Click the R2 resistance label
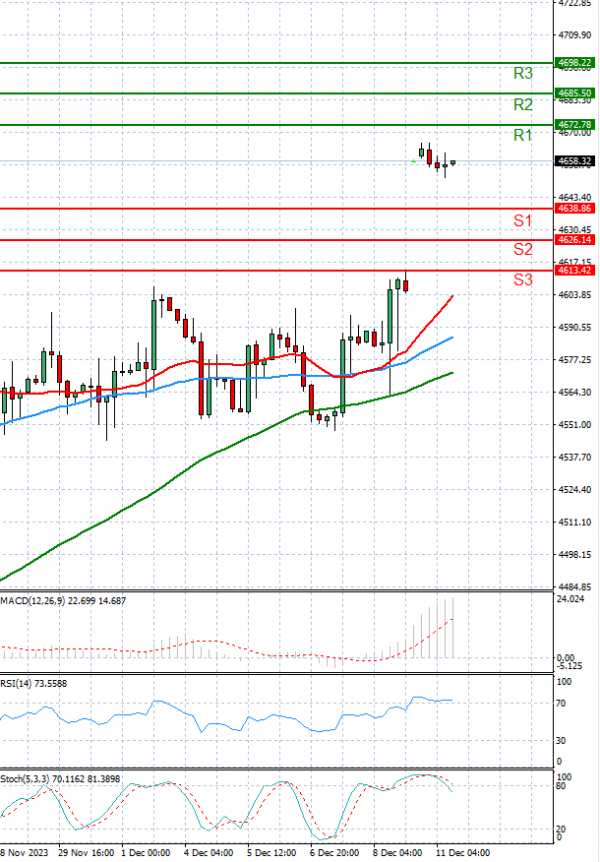Image resolution: width=600 pixels, height=862 pixels. tap(522, 104)
